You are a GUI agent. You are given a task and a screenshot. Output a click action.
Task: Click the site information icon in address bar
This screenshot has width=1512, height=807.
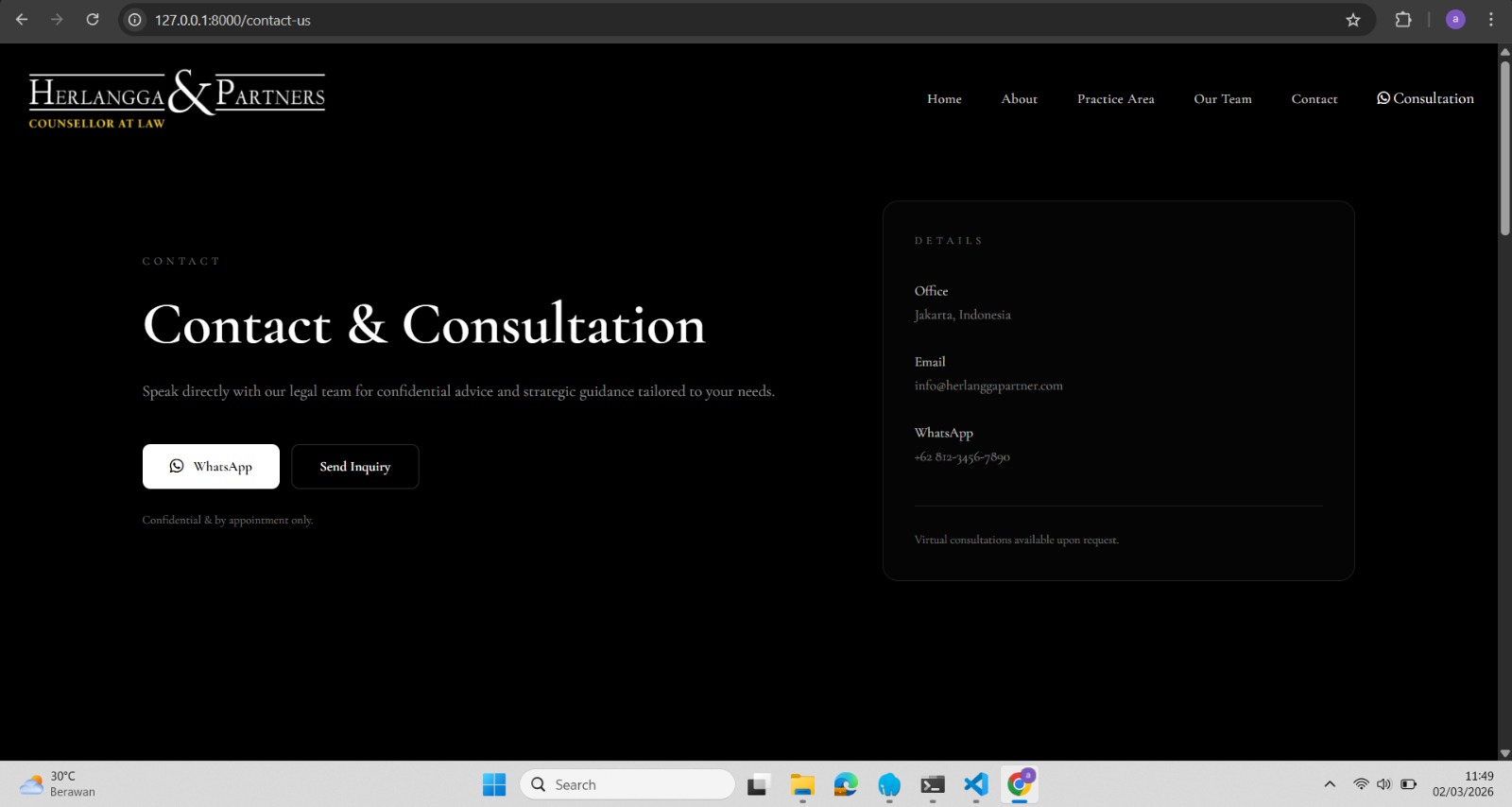pos(135,20)
